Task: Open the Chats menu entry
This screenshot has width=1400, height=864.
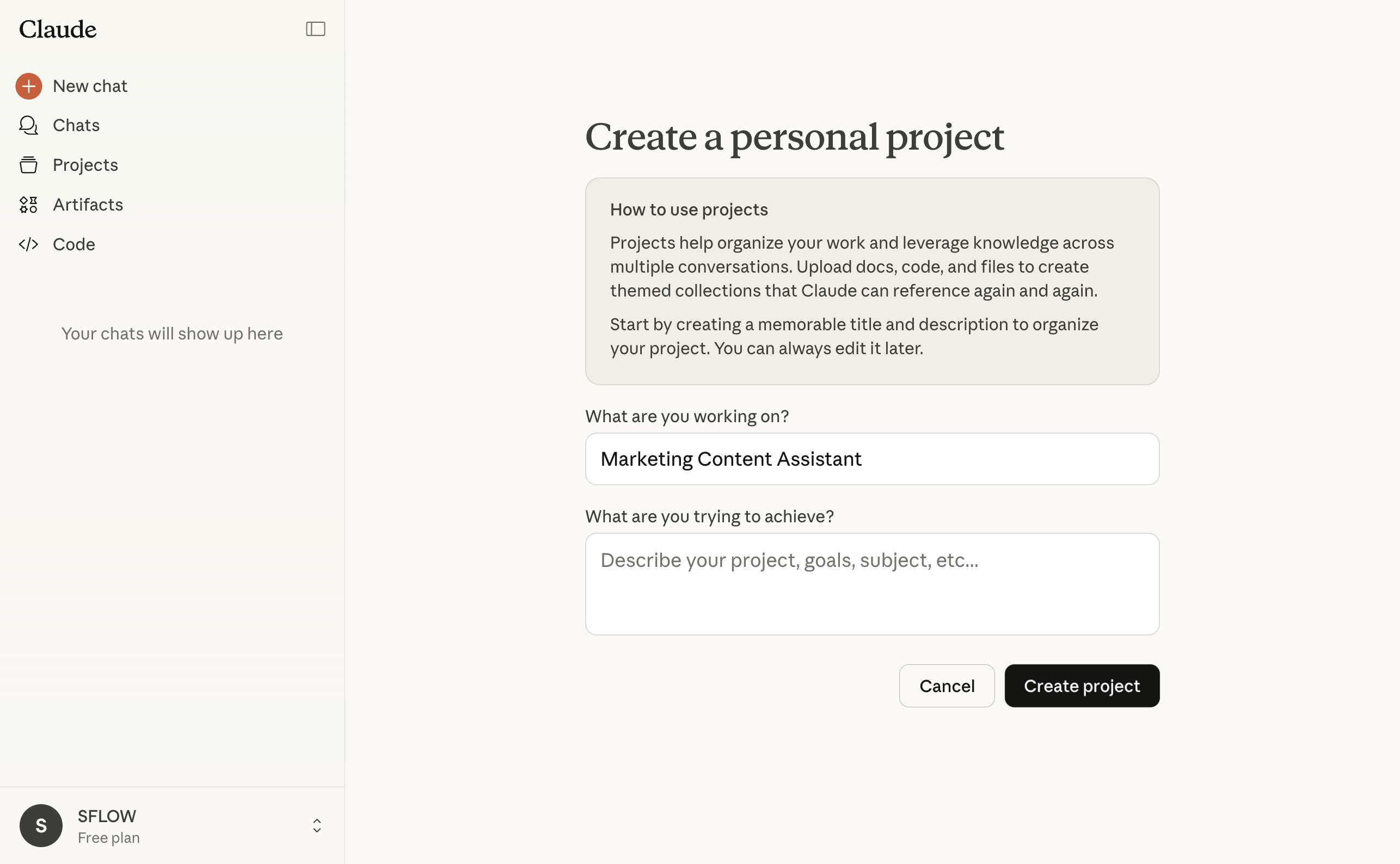Action: (76, 125)
